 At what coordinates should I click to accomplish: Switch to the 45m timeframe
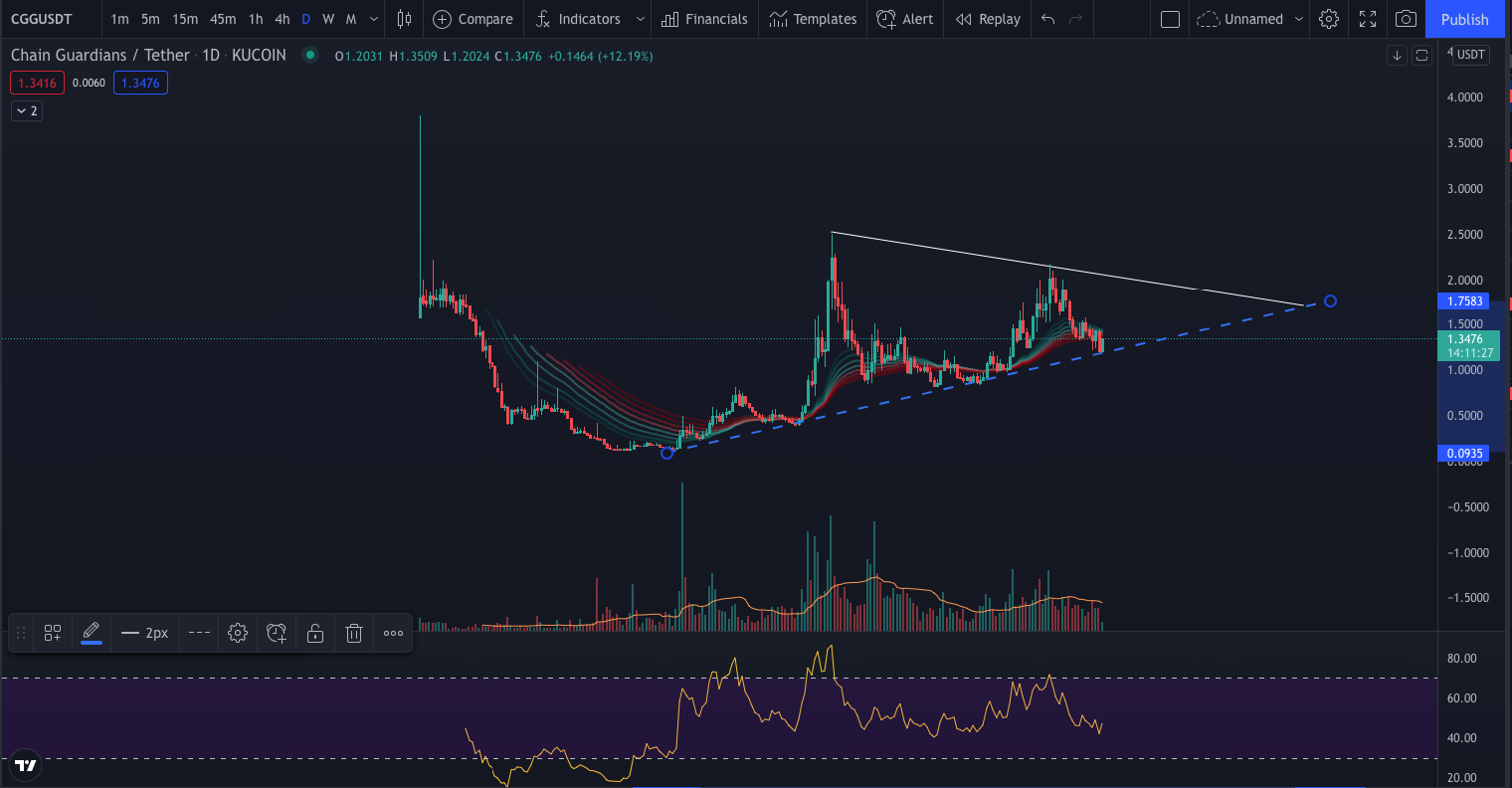point(223,19)
